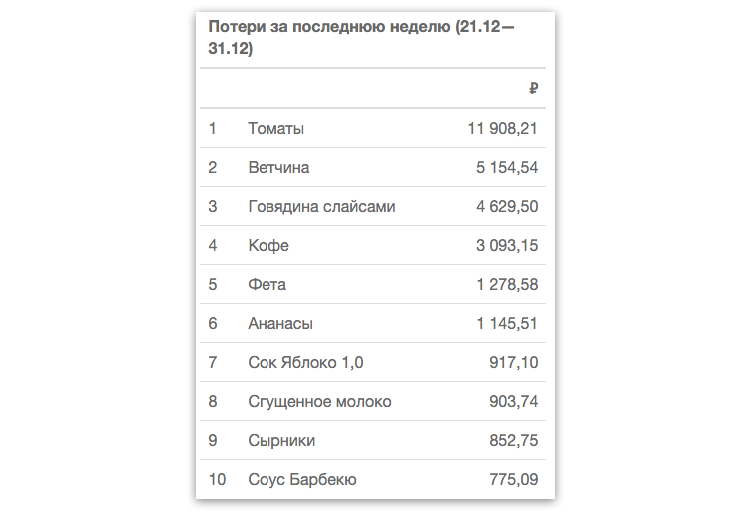This screenshot has width=750, height=515.
Task: Select Говядина слайсами in the list
Action: (x=322, y=207)
